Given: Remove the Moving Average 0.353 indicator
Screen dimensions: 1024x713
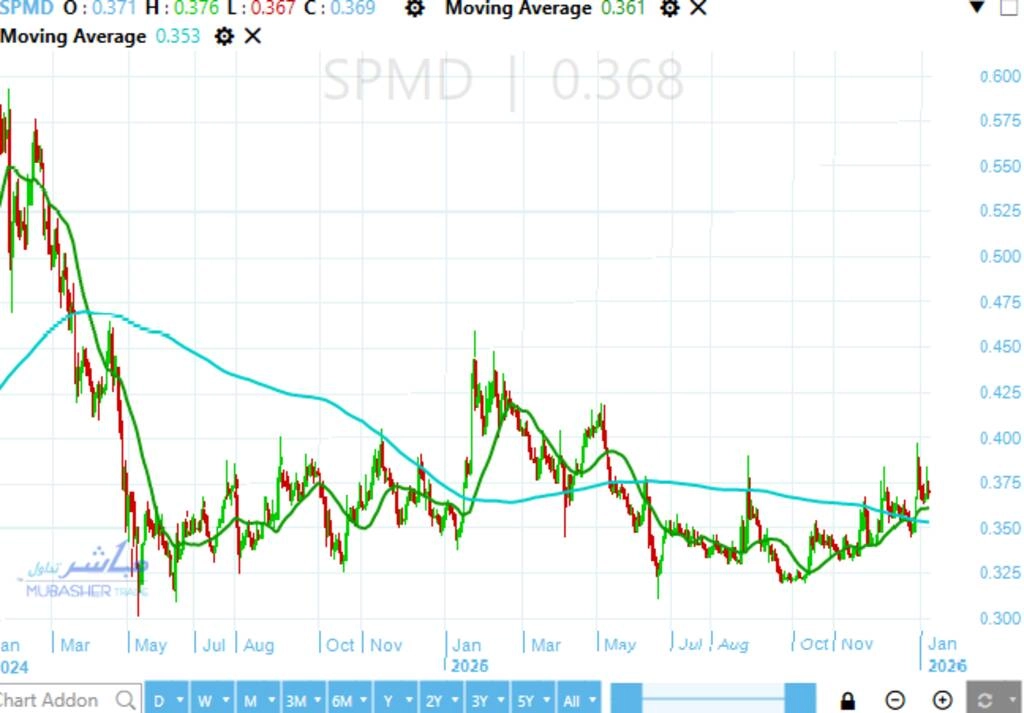Looking at the screenshot, I should [253, 36].
